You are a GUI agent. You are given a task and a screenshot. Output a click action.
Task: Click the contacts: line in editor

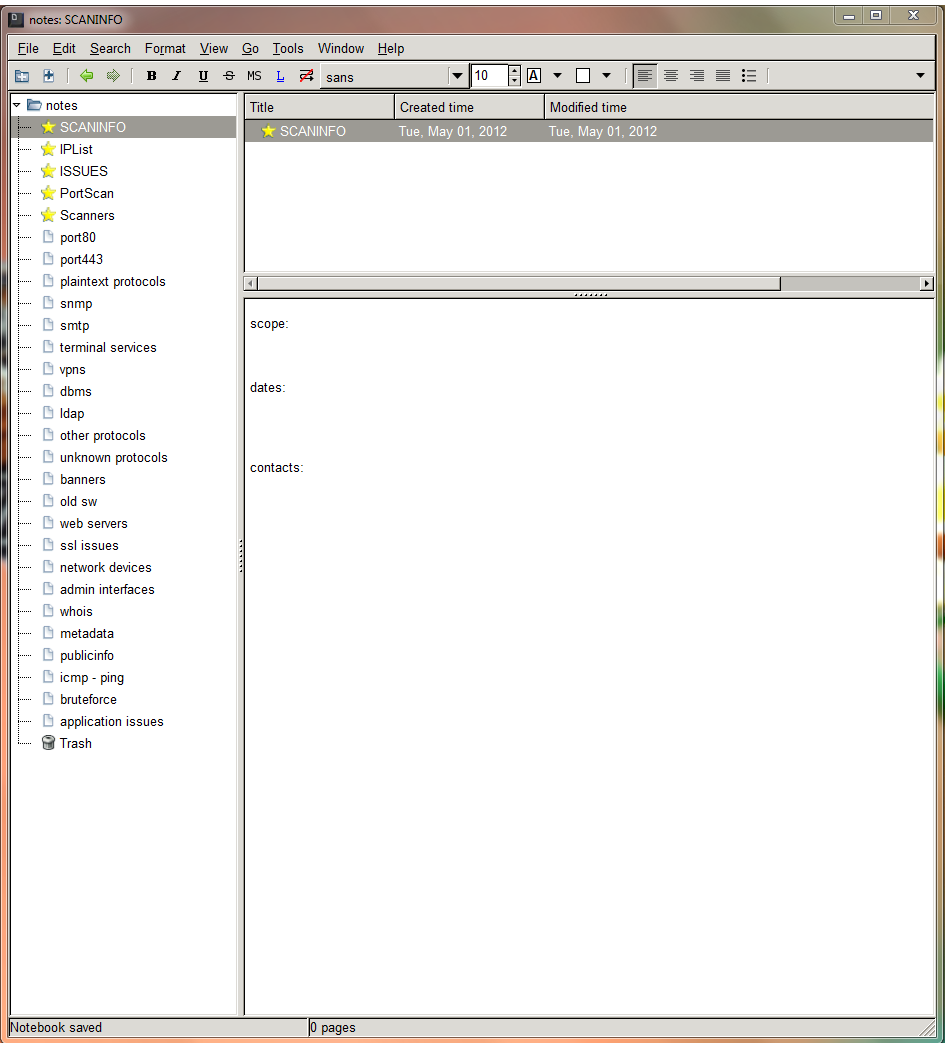click(277, 468)
